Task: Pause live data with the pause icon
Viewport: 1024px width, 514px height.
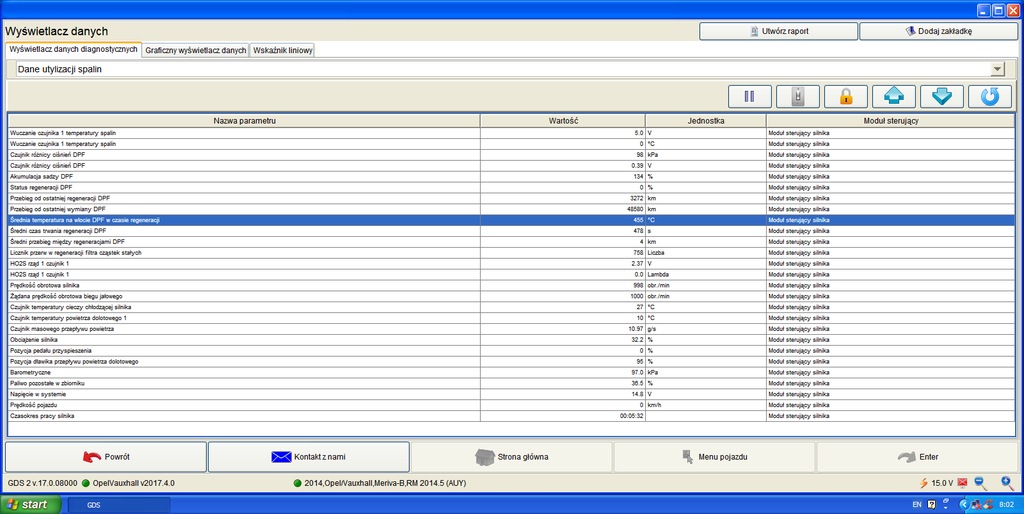Action: click(750, 97)
